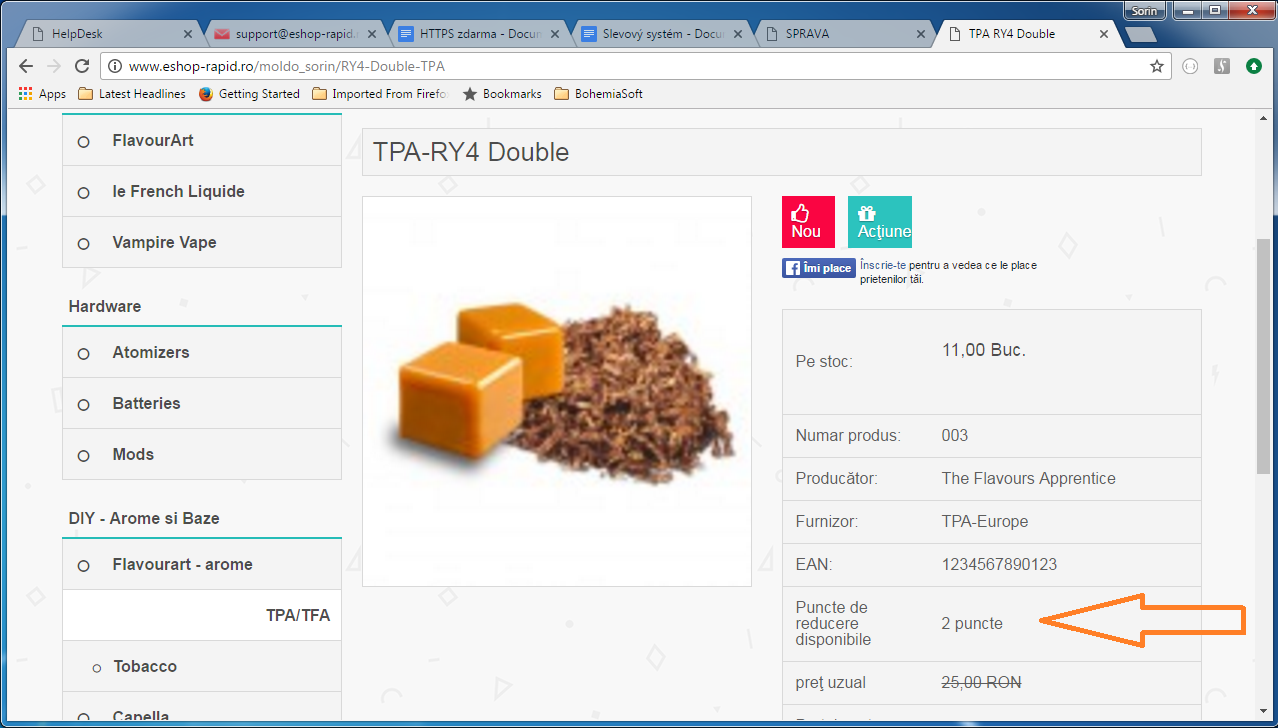This screenshot has height=728, width=1278.
Task: Open the Atomizers category
Action: pyautogui.click(x=202, y=352)
